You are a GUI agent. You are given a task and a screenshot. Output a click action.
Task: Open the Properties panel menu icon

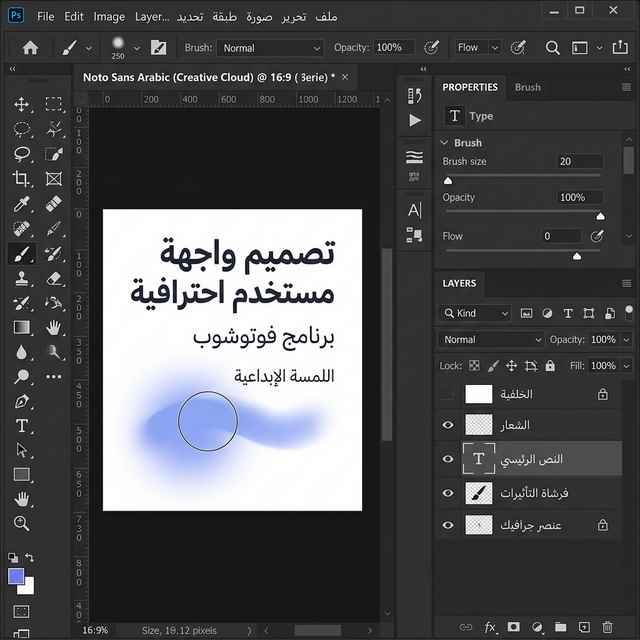[627, 87]
